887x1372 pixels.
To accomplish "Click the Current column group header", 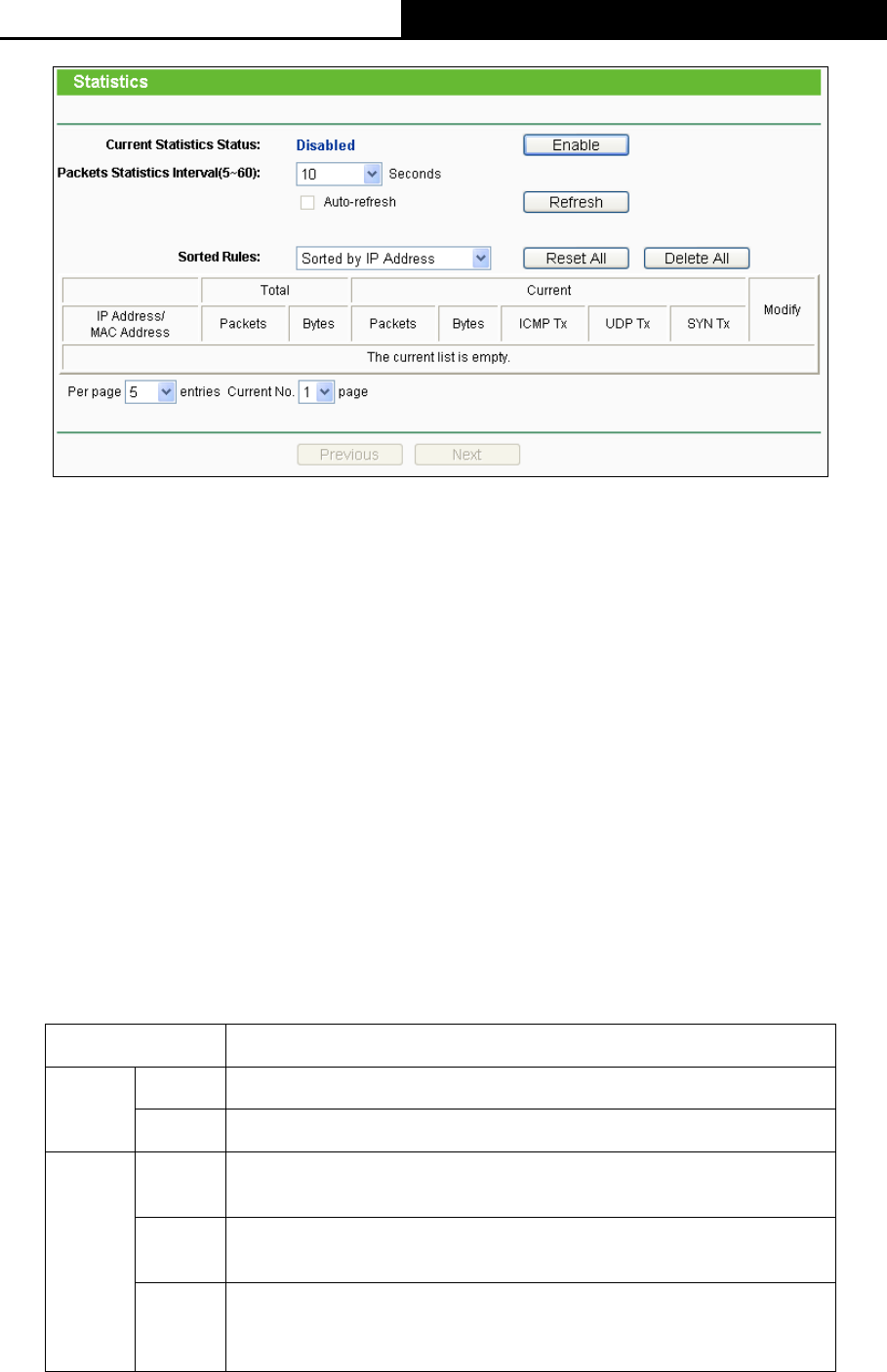I will pyautogui.click(x=548, y=291).
